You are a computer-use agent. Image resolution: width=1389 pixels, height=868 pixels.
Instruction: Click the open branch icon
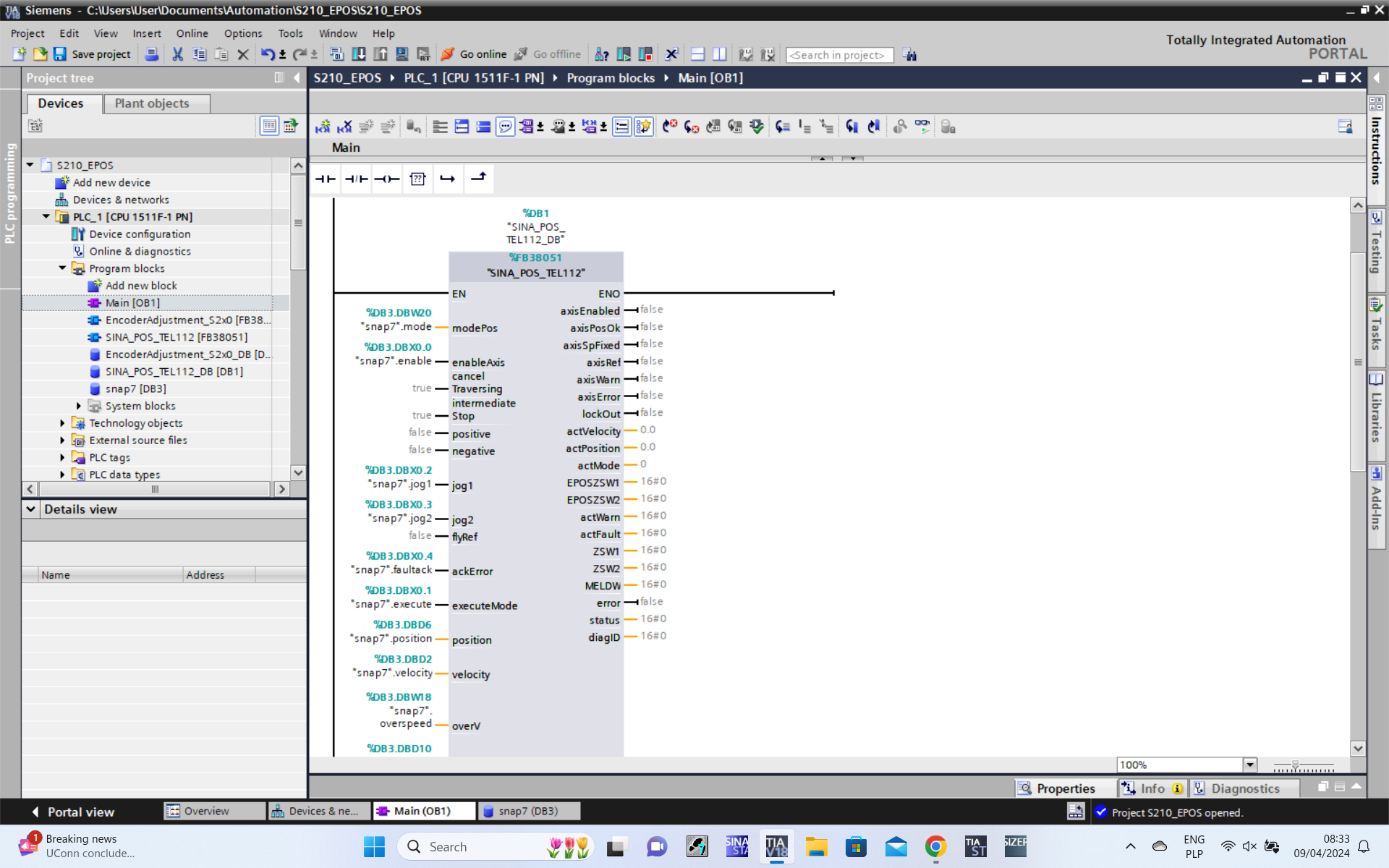(448, 179)
